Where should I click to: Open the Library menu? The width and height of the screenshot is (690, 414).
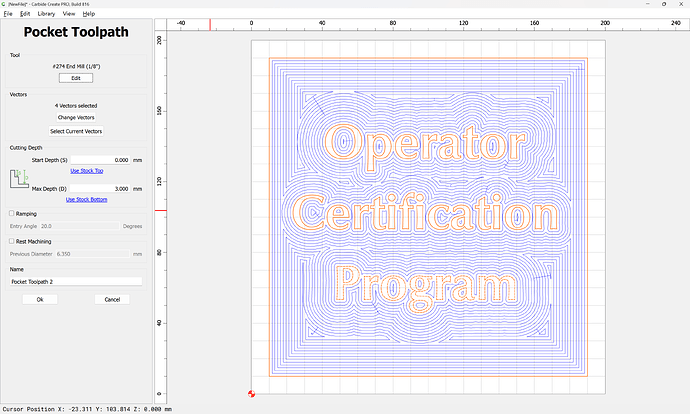point(46,14)
